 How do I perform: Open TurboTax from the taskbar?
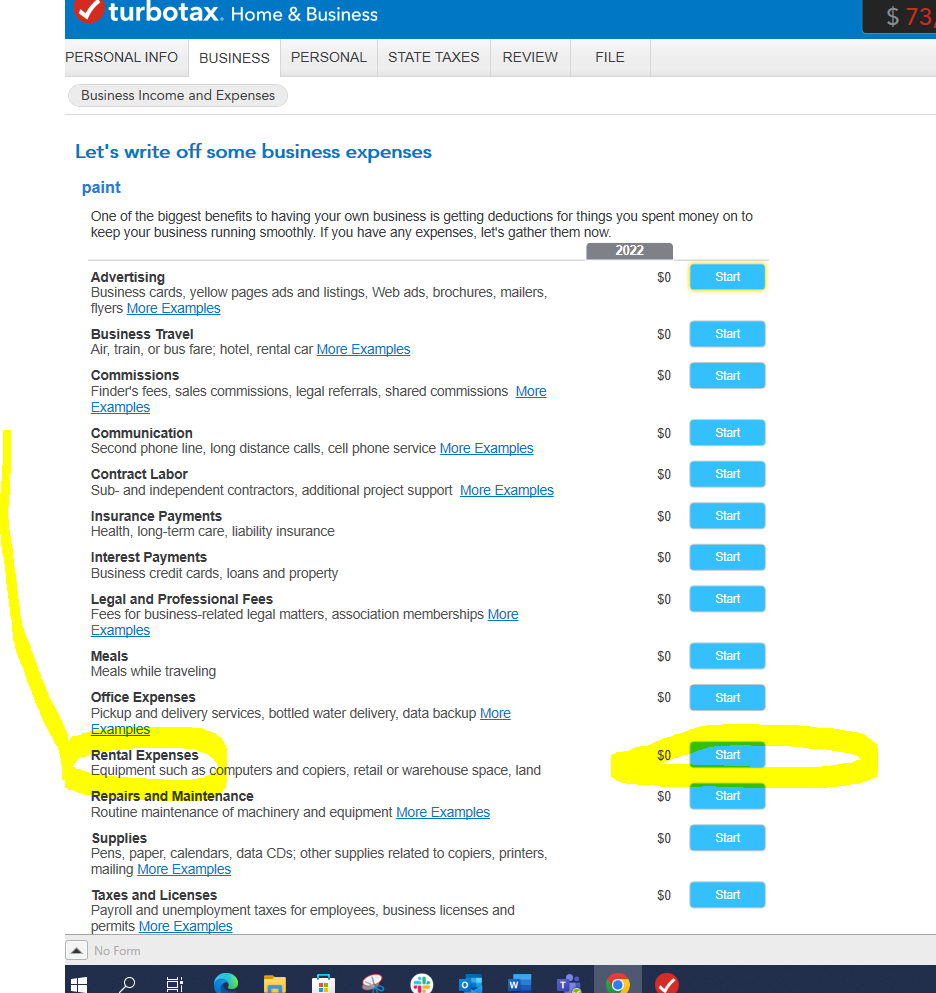(x=666, y=984)
